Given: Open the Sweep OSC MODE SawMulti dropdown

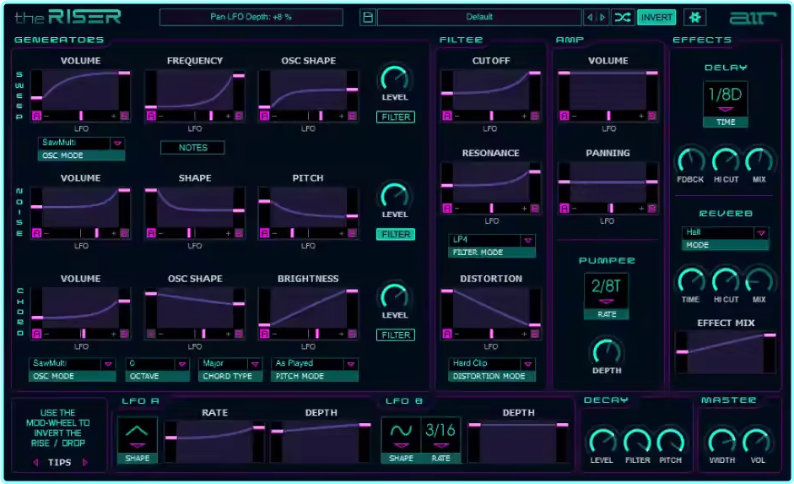Looking at the screenshot, I should 81,143.
